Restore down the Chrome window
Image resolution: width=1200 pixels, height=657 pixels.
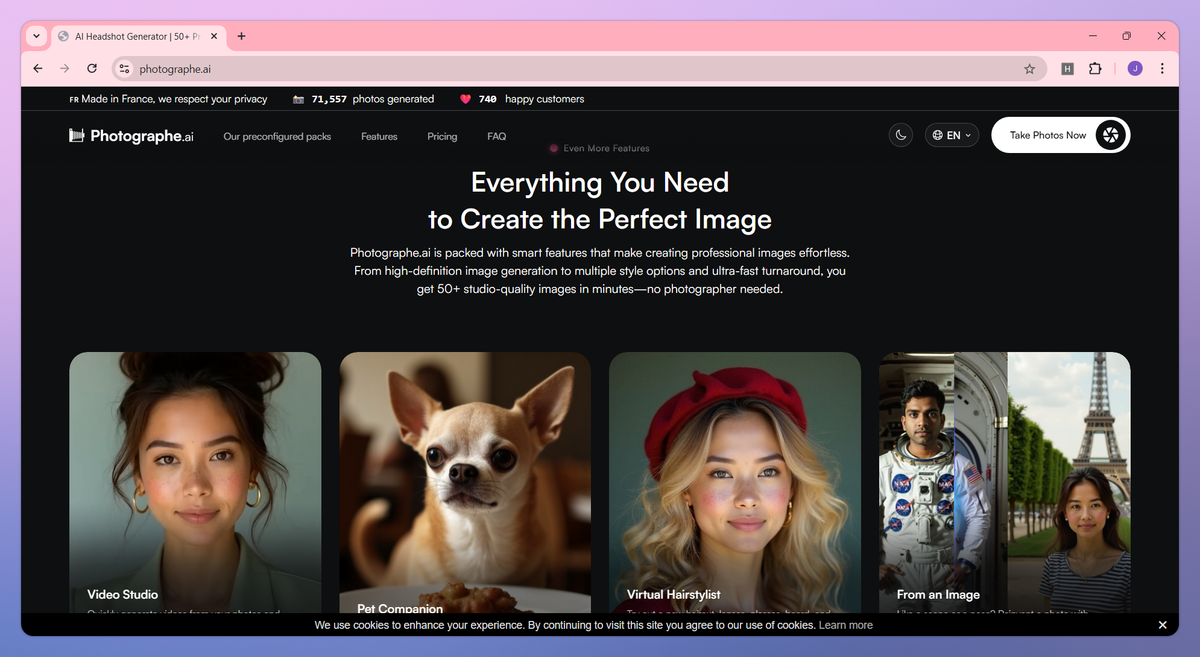pos(1126,36)
